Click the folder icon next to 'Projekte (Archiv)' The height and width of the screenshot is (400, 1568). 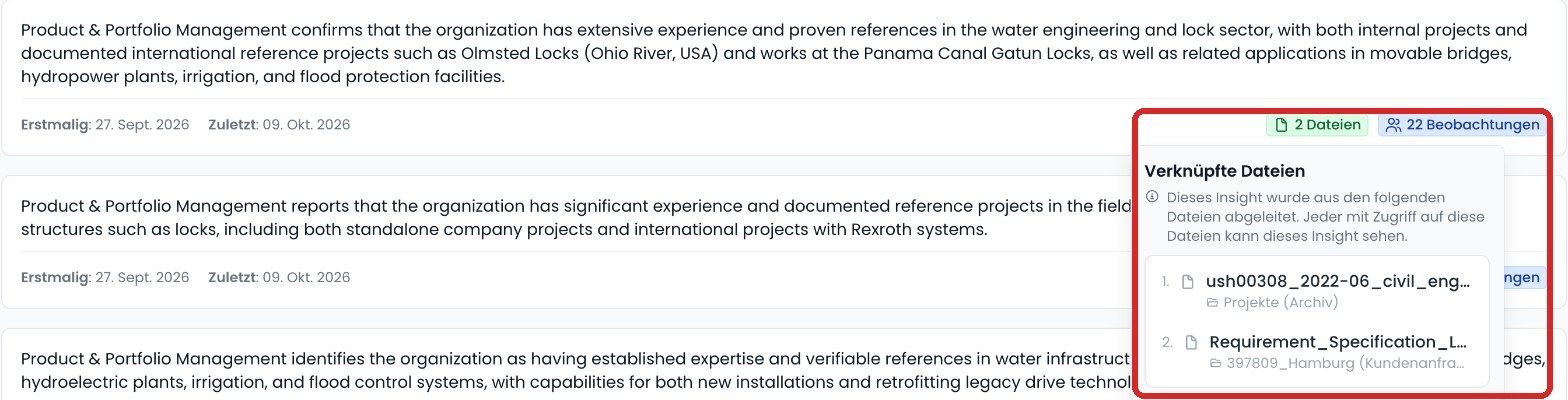coord(1213,303)
